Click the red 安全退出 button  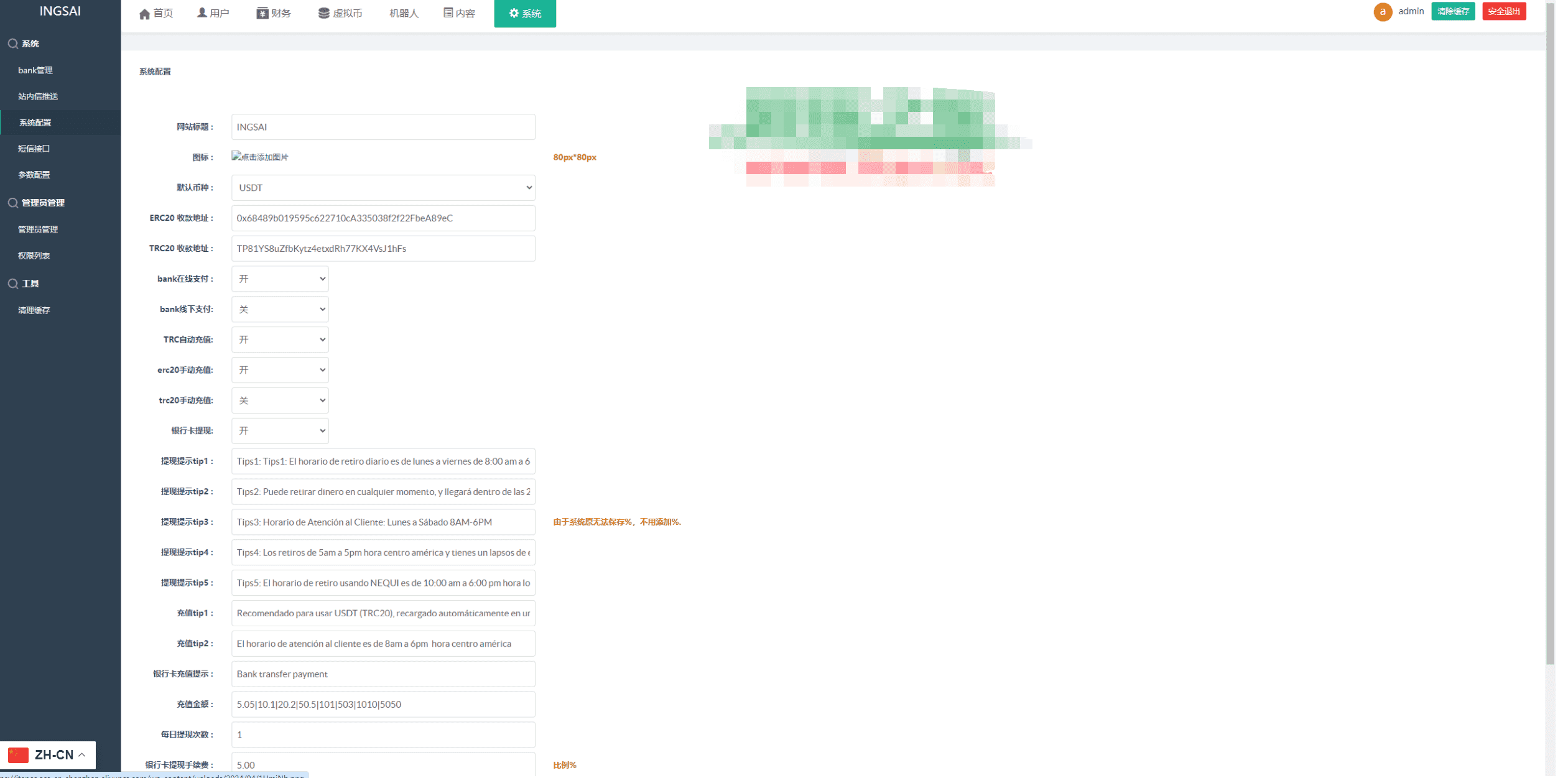pos(1503,11)
